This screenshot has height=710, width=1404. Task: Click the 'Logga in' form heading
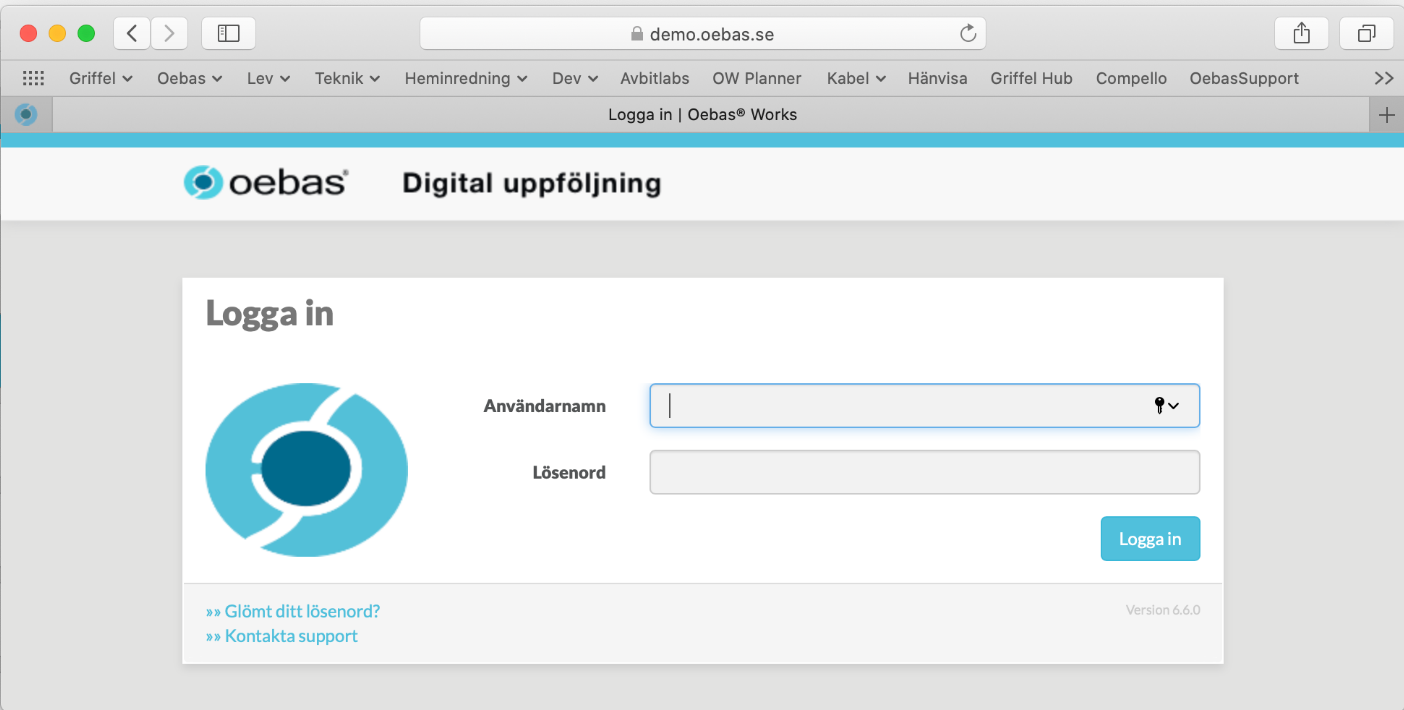point(270,314)
